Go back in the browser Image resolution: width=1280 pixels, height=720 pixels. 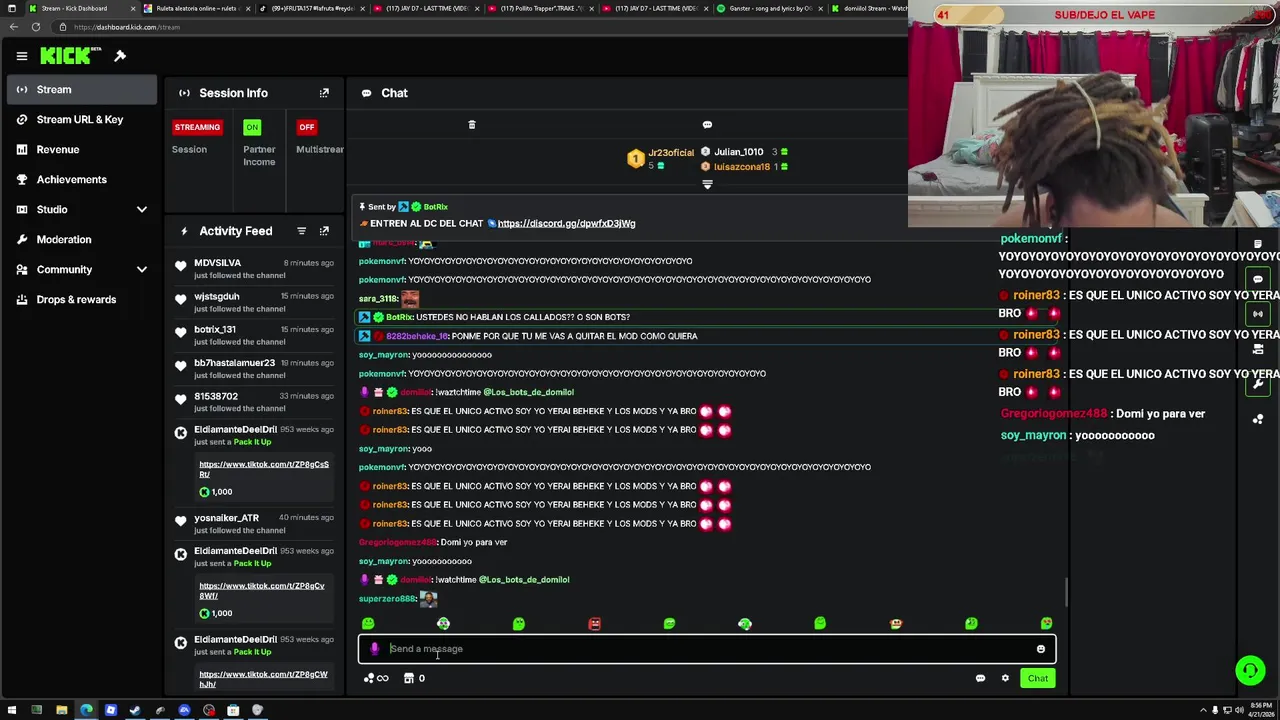(x=12, y=27)
